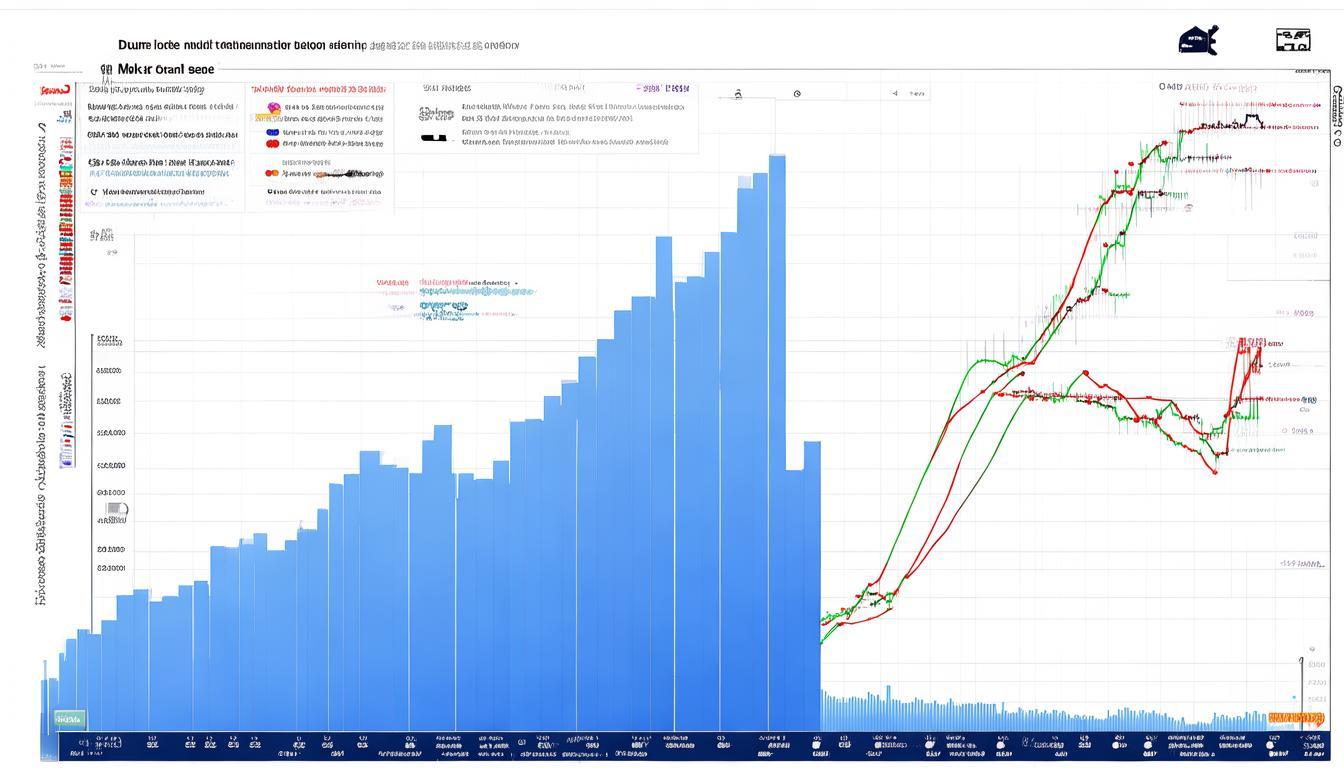This screenshot has width=1344, height=768.
Task: Toggle the circle marker at bottom-left legend panel
Action: coord(94,191)
